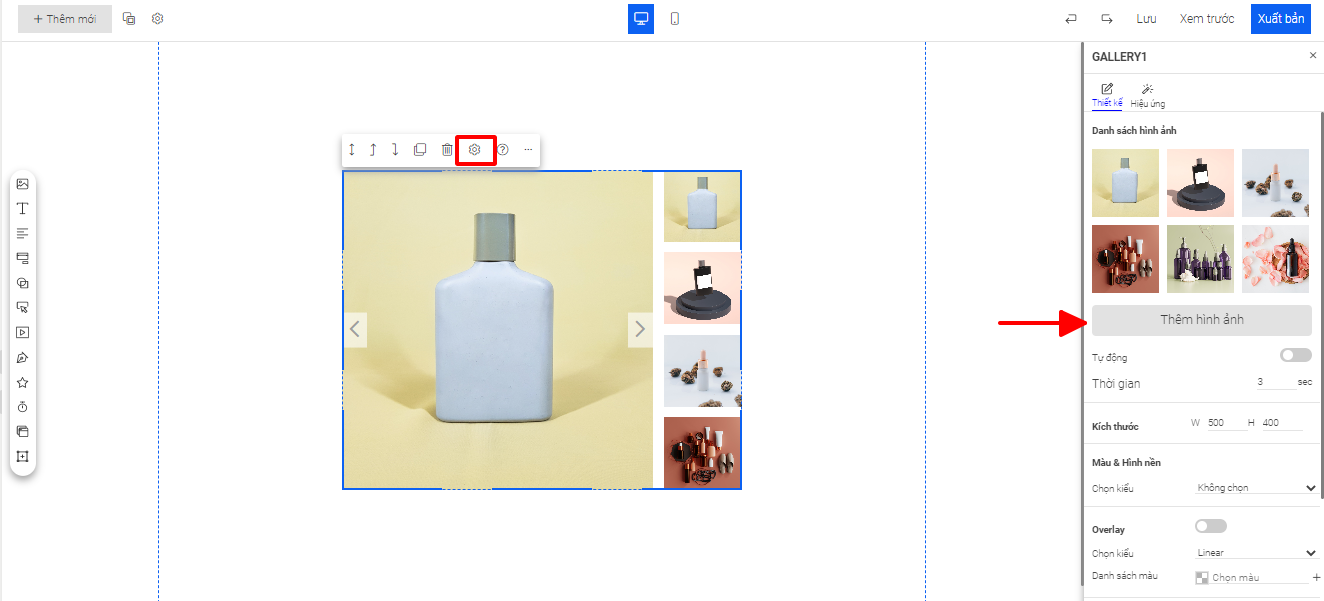Select the Text tool in left sidebar

[22, 209]
